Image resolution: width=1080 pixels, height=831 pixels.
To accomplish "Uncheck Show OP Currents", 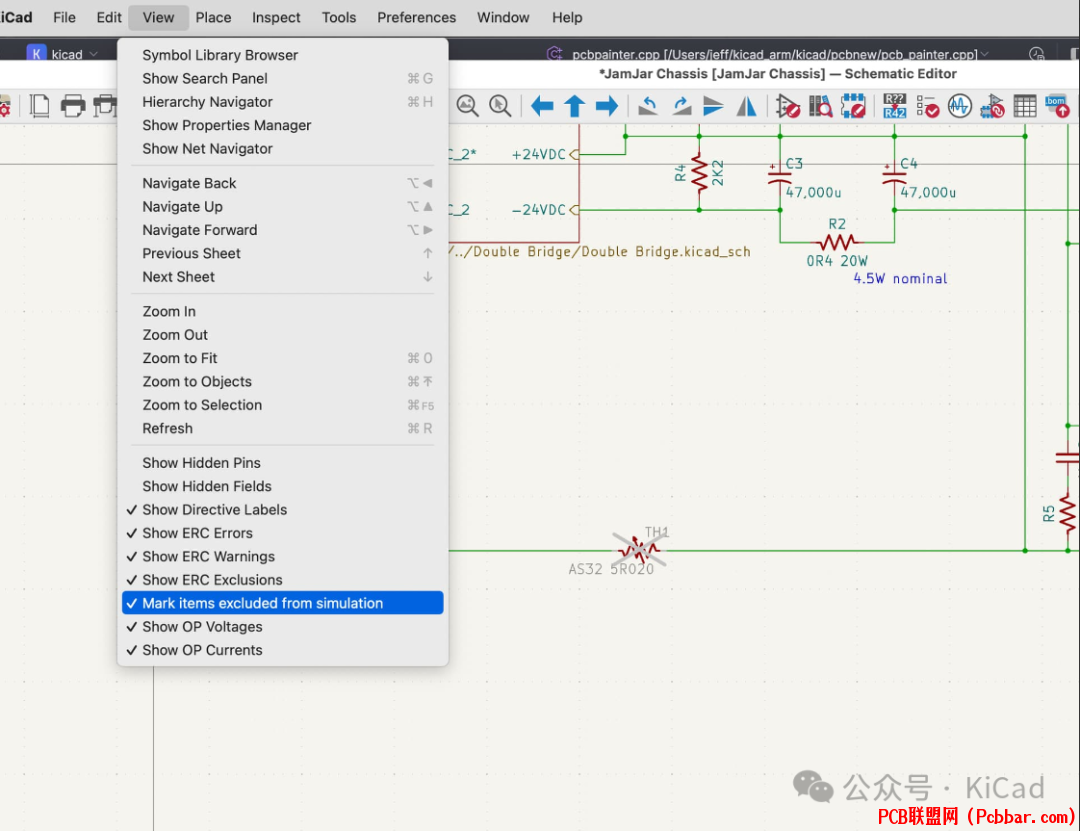I will pyautogui.click(x=282, y=650).
